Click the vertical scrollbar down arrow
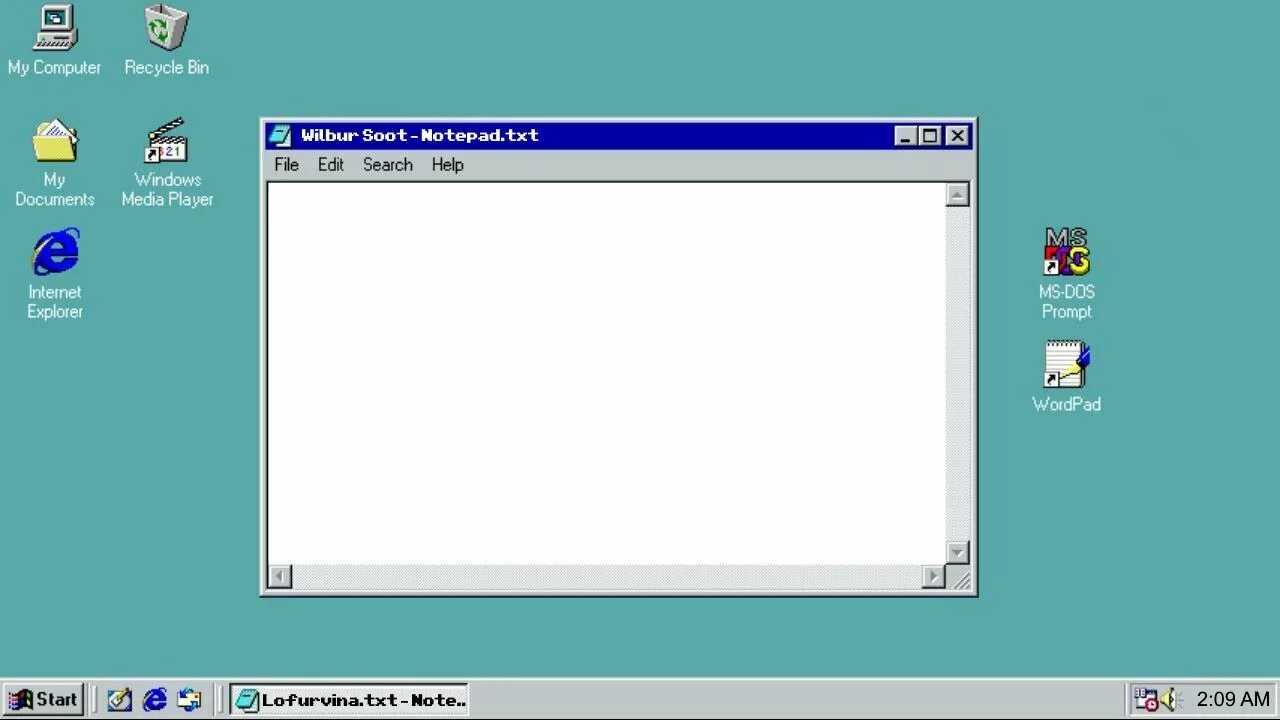1280x720 pixels. (x=958, y=553)
